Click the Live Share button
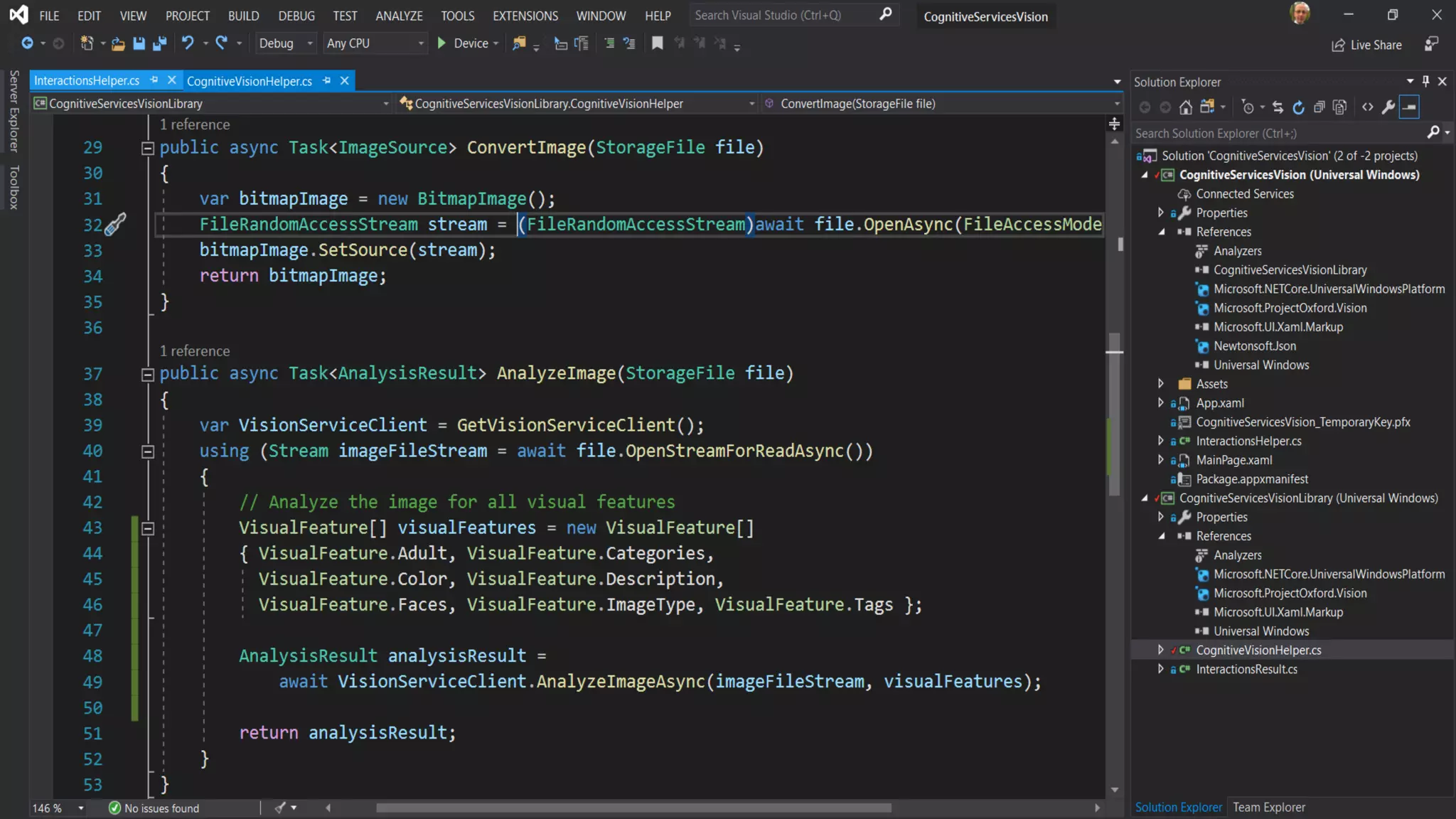1456x819 pixels. click(x=1366, y=45)
